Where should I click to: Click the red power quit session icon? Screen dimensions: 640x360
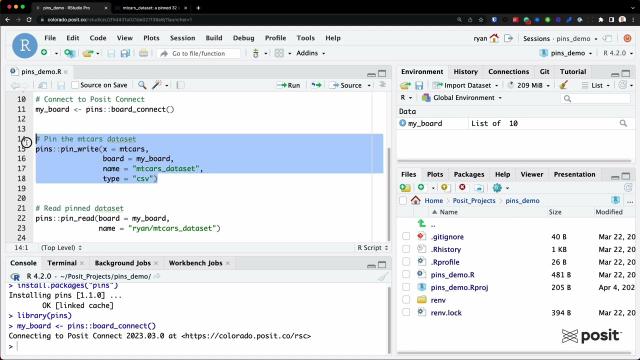[x=627, y=38]
